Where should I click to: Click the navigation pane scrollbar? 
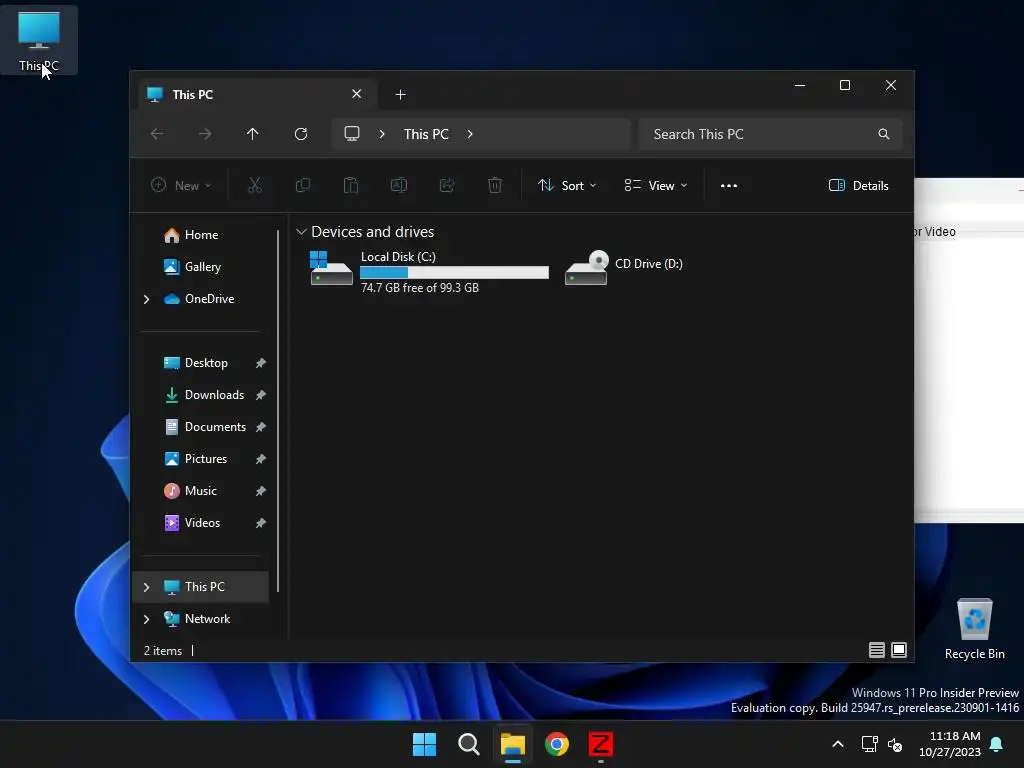[x=278, y=410]
